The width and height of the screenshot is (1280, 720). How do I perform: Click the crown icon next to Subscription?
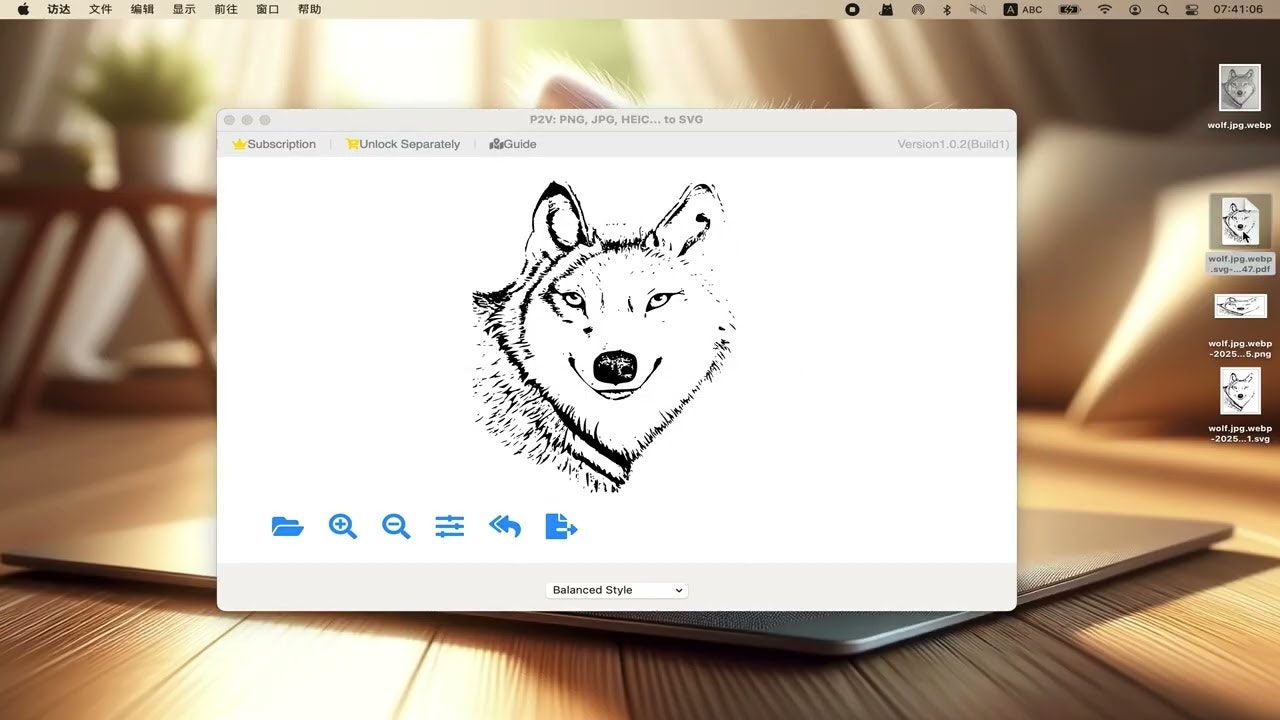tap(239, 144)
